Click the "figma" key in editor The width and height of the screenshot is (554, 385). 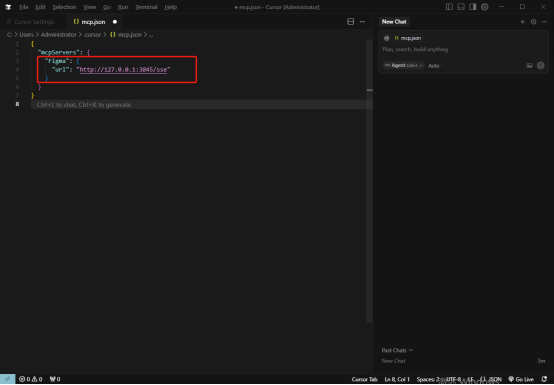tap(58, 61)
